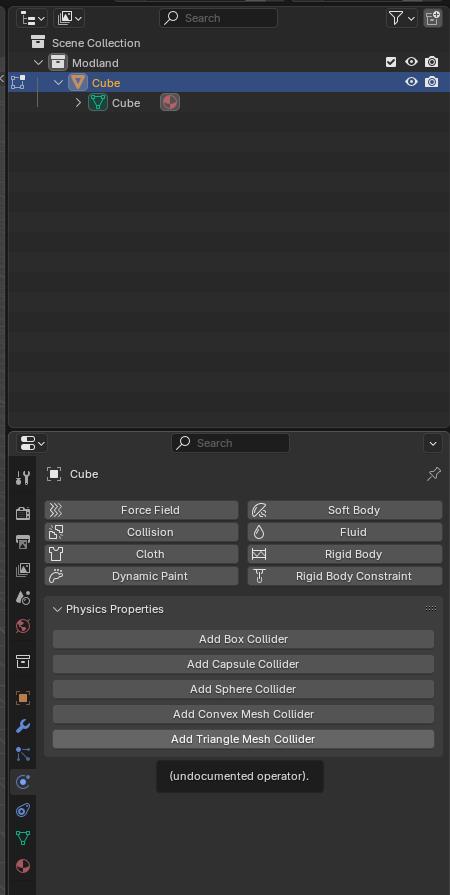Collapse the Modland collection

[x=38, y=63]
